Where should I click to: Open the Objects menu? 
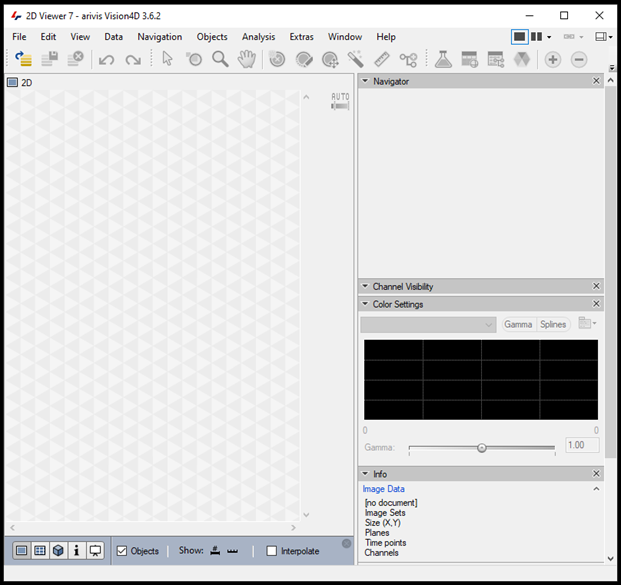pos(212,37)
